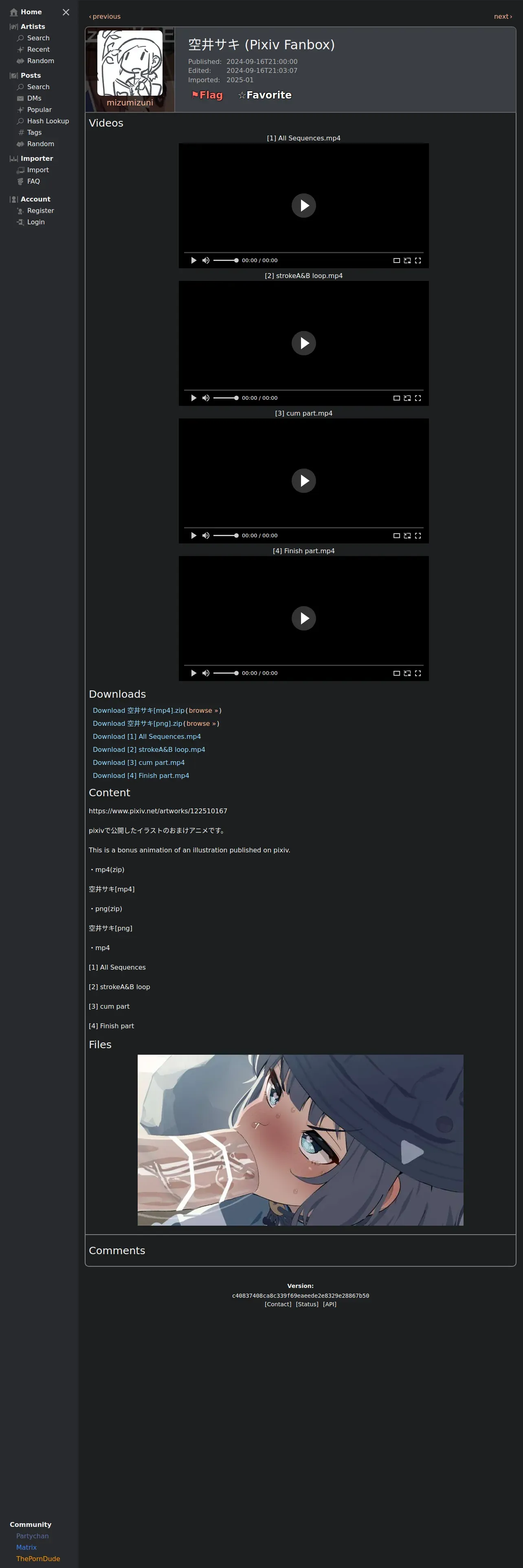Open Tags page
Image resolution: width=523 pixels, height=1568 pixels.
point(29,132)
